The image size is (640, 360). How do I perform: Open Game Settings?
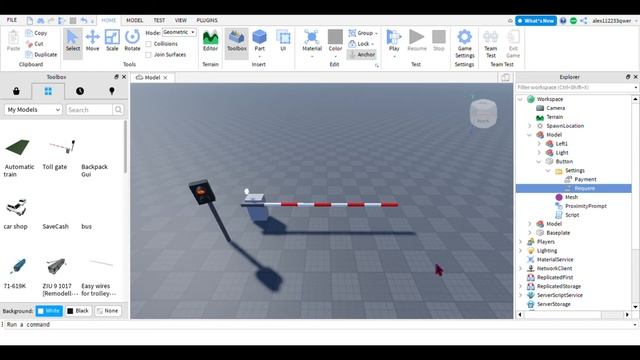coord(464,44)
